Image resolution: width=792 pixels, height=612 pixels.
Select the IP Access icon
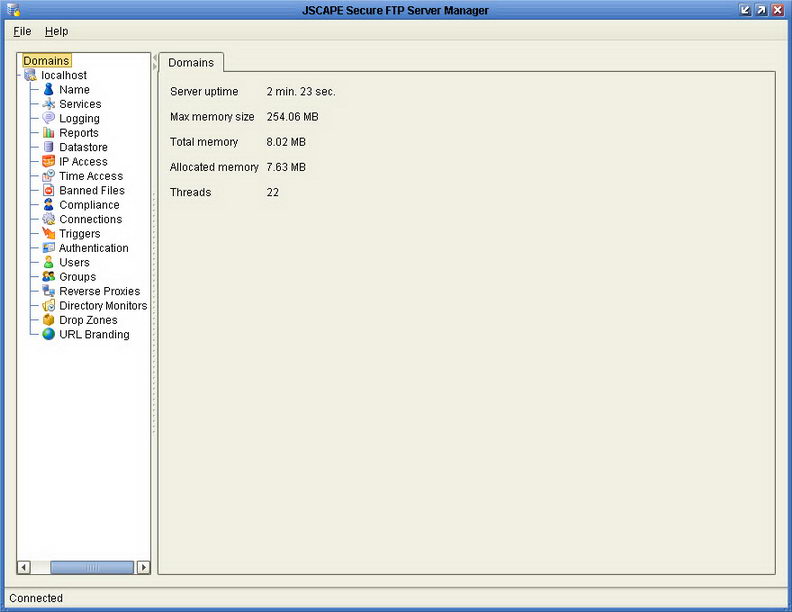pos(48,161)
